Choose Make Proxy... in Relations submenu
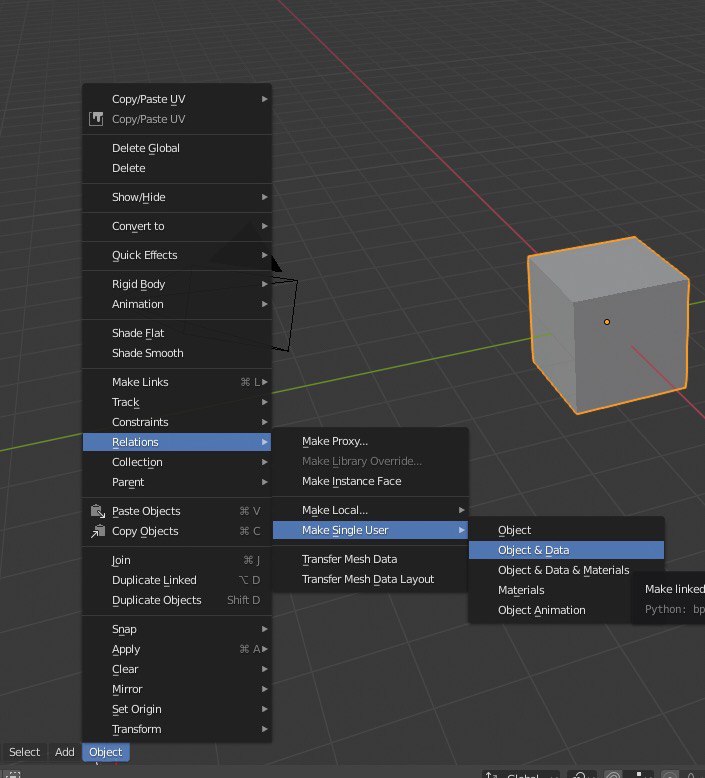 (370, 441)
